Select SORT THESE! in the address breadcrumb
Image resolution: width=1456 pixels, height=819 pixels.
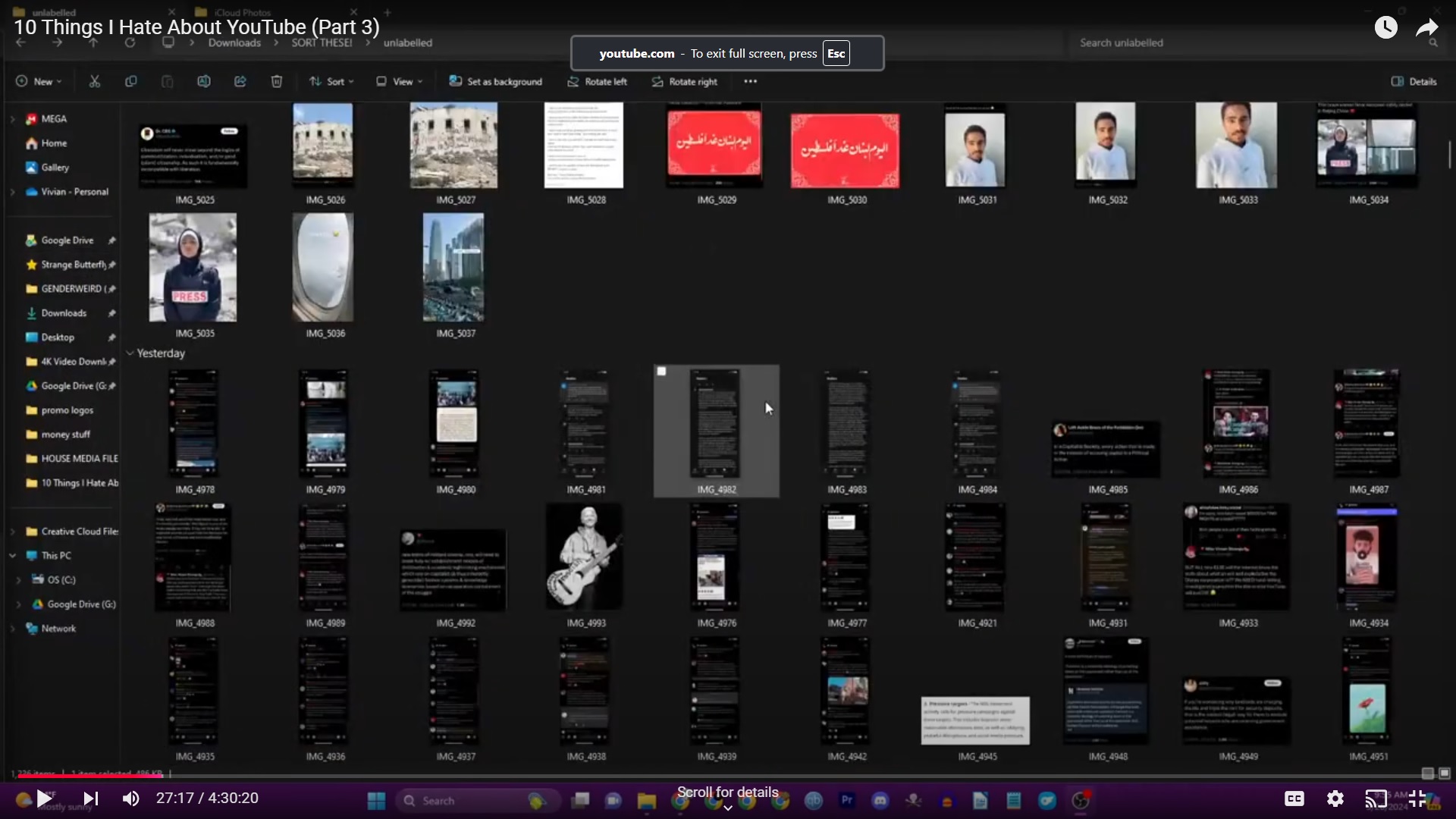point(322,42)
